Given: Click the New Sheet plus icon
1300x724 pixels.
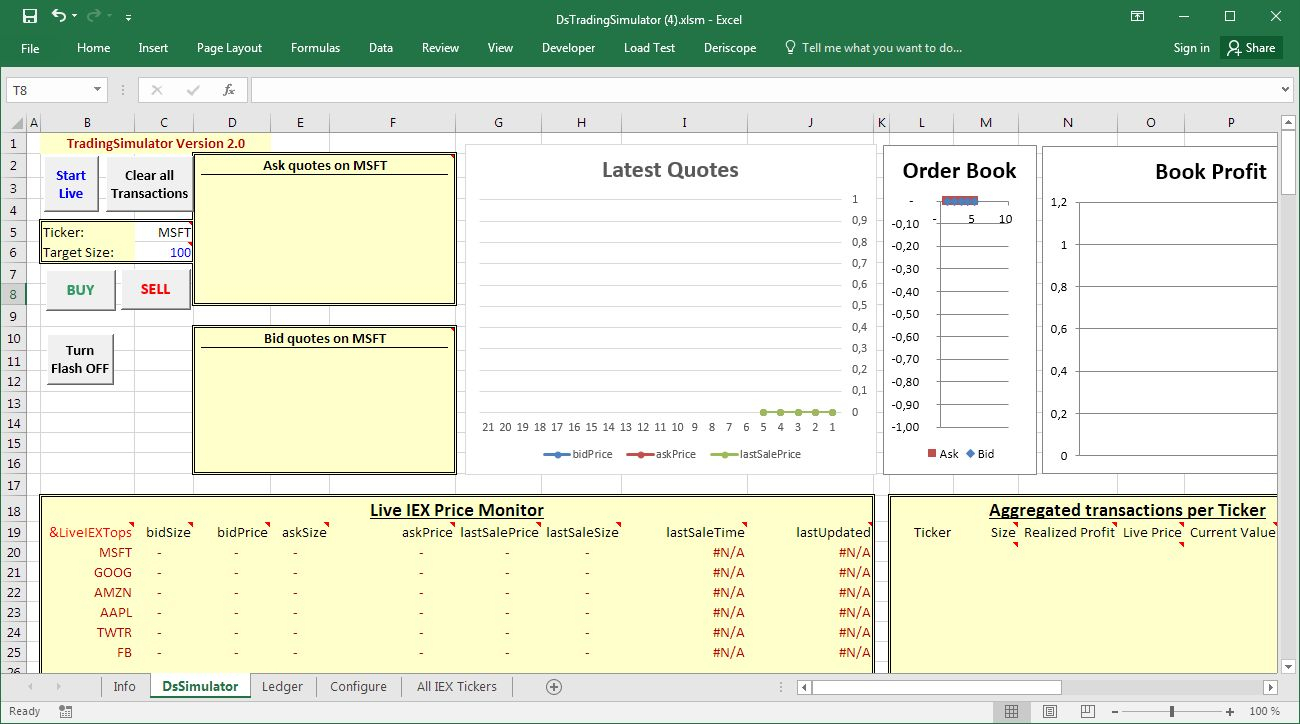Looking at the screenshot, I should [554, 687].
